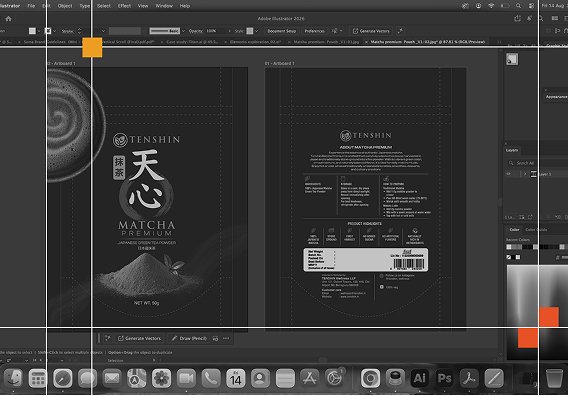Switch to the Color Guide tab
Screen dimensions: 568x396
[x=536, y=230]
